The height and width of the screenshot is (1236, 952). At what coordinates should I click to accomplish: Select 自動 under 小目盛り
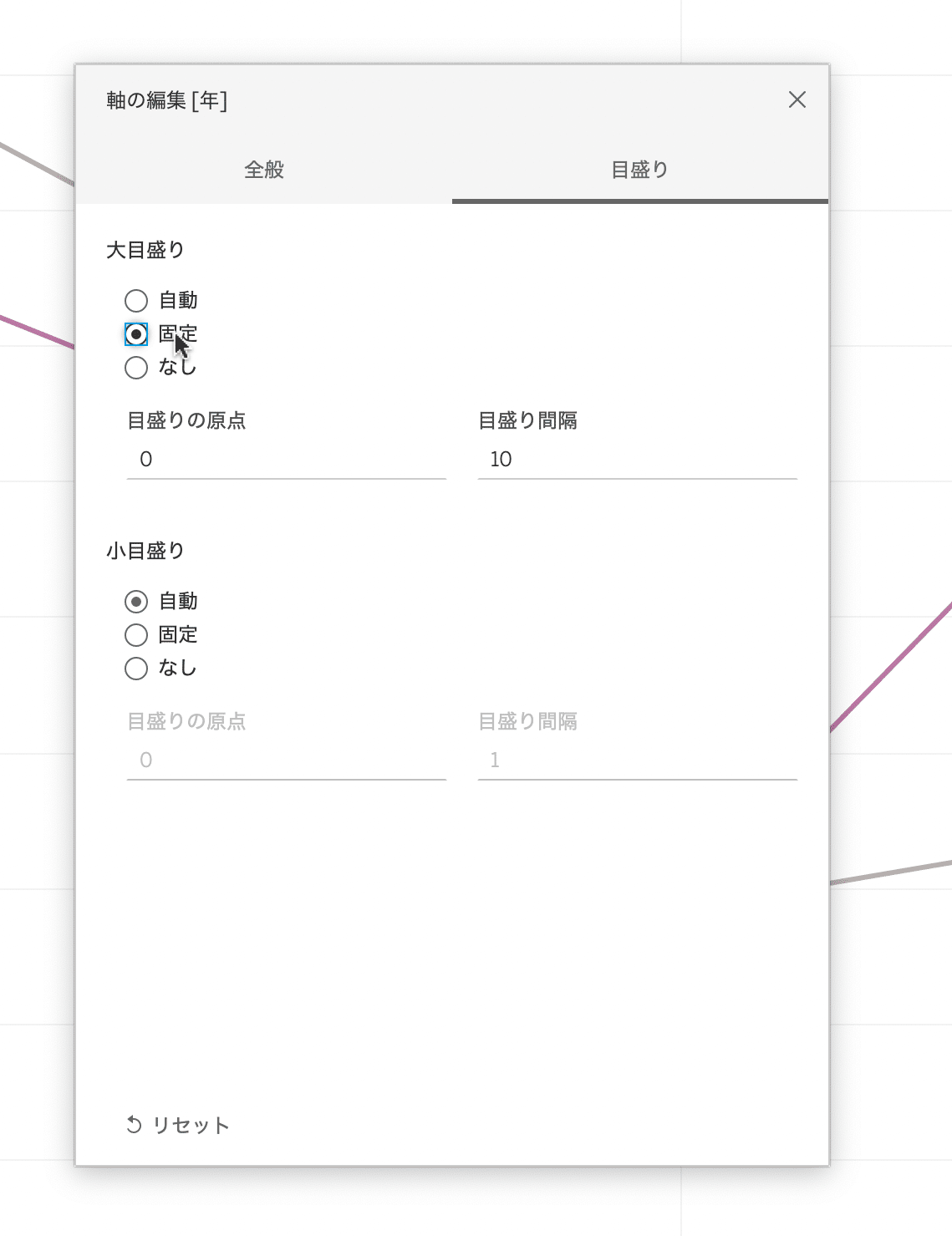[x=136, y=602]
